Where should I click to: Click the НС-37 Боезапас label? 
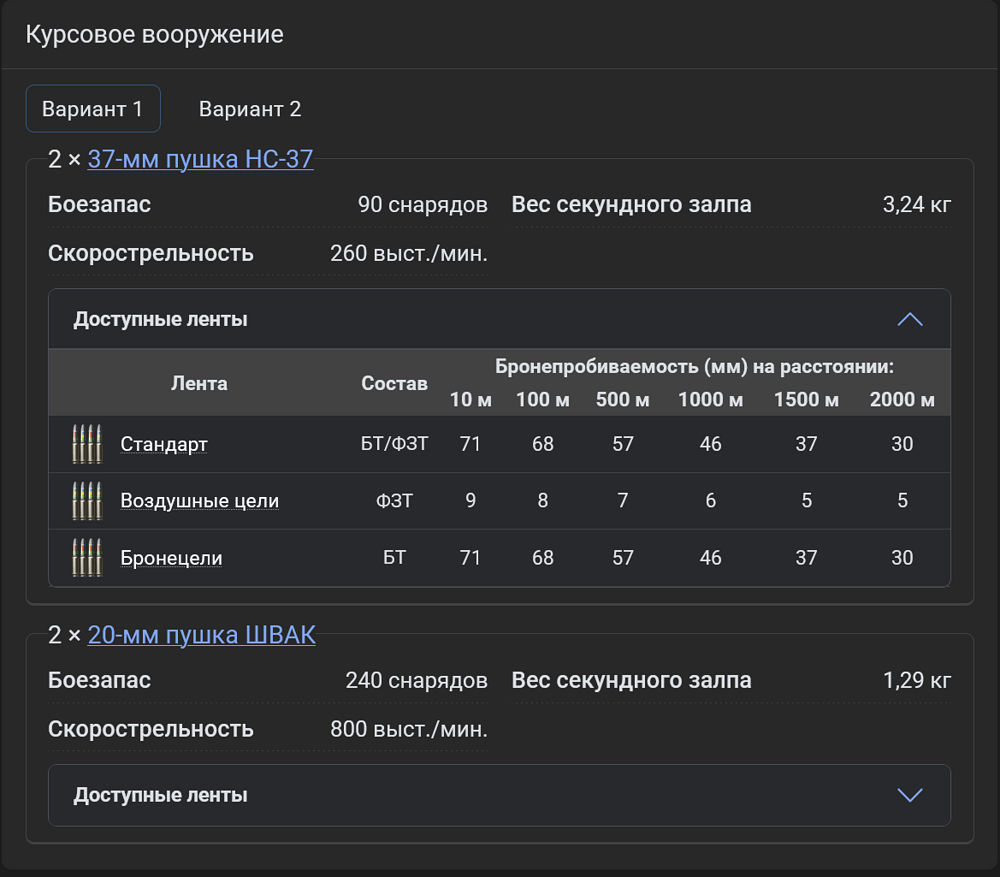[99, 205]
